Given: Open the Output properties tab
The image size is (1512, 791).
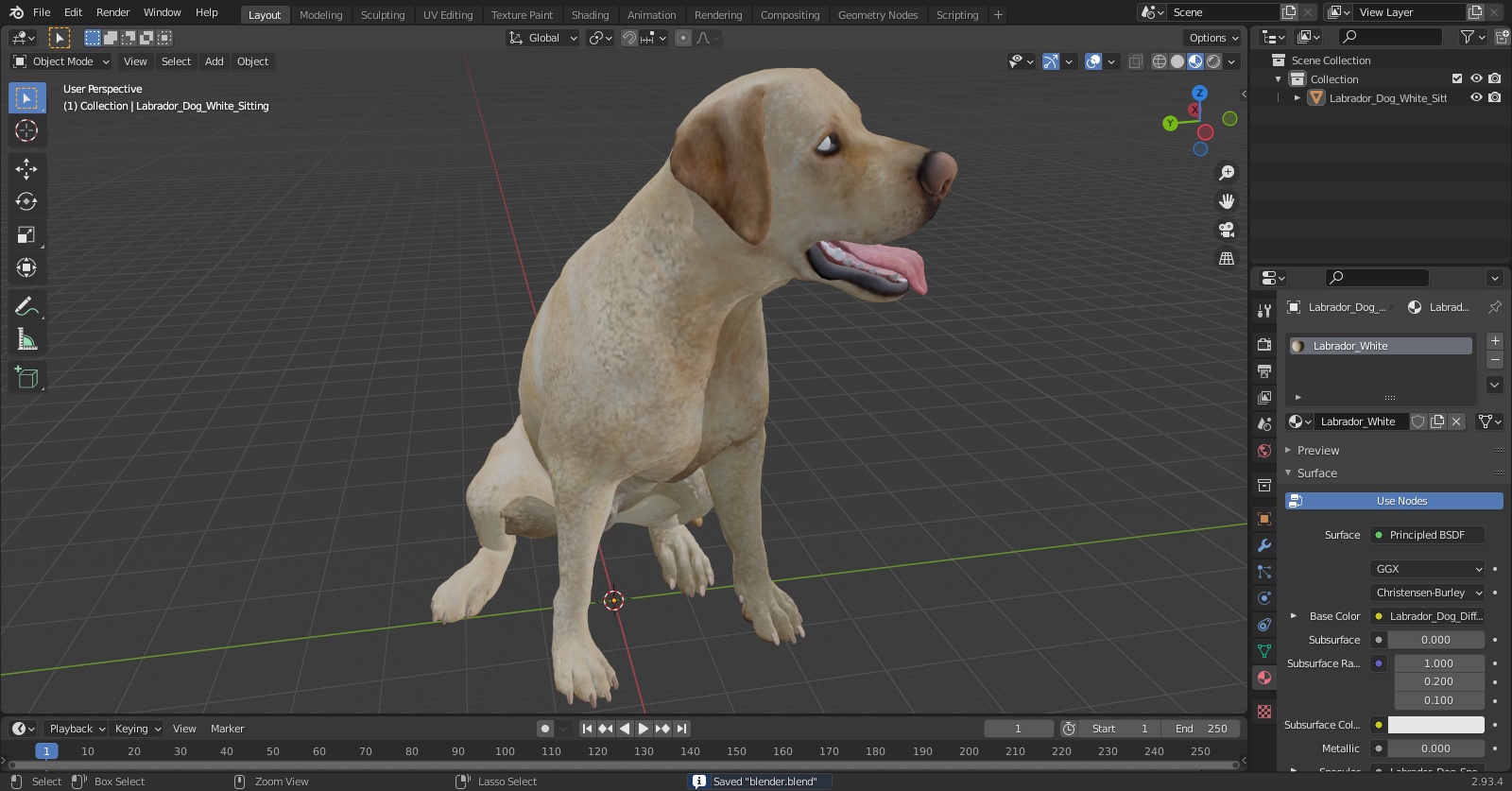Looking at the screenshot, I should tap(1264, 371).
